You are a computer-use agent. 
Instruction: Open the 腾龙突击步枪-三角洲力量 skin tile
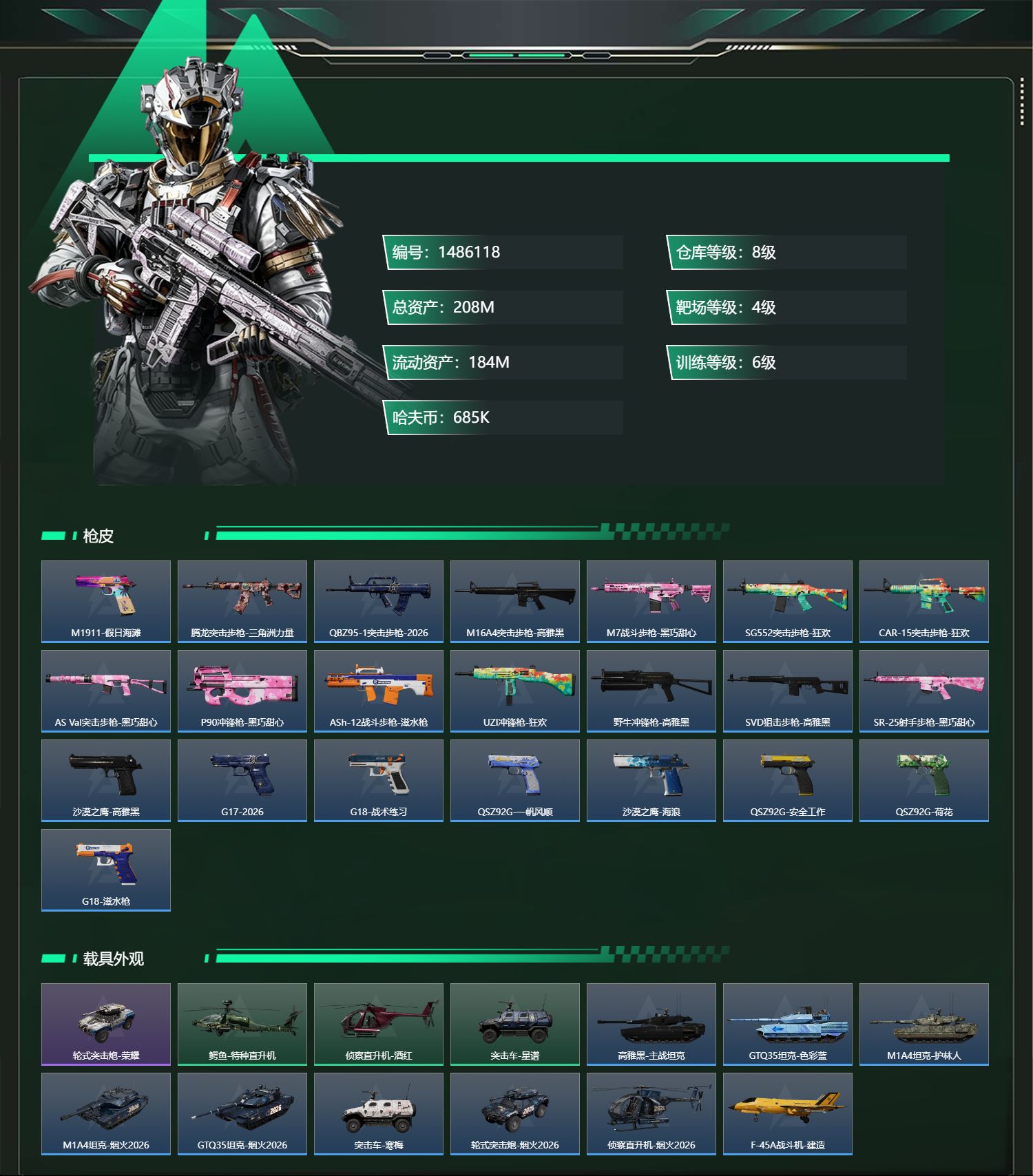tap(242, 601)
